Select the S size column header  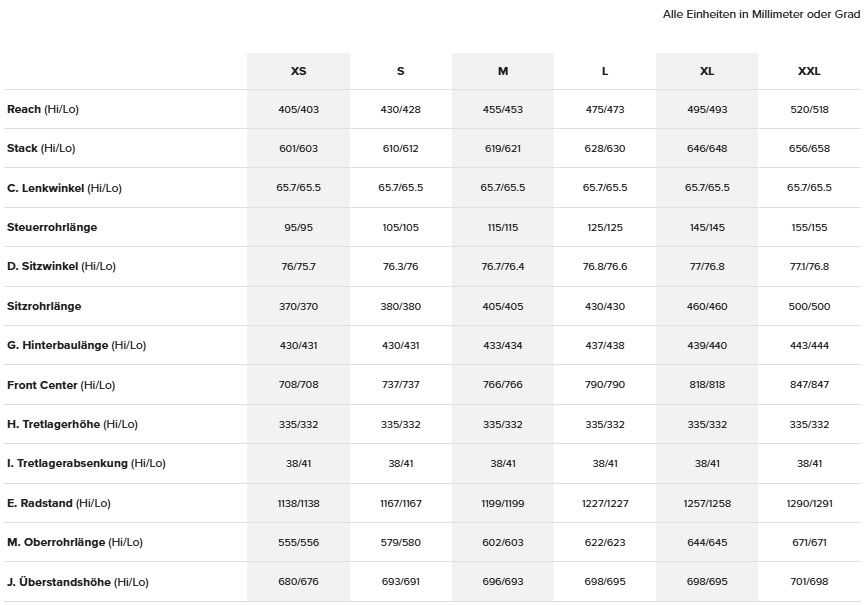point(400,71)
